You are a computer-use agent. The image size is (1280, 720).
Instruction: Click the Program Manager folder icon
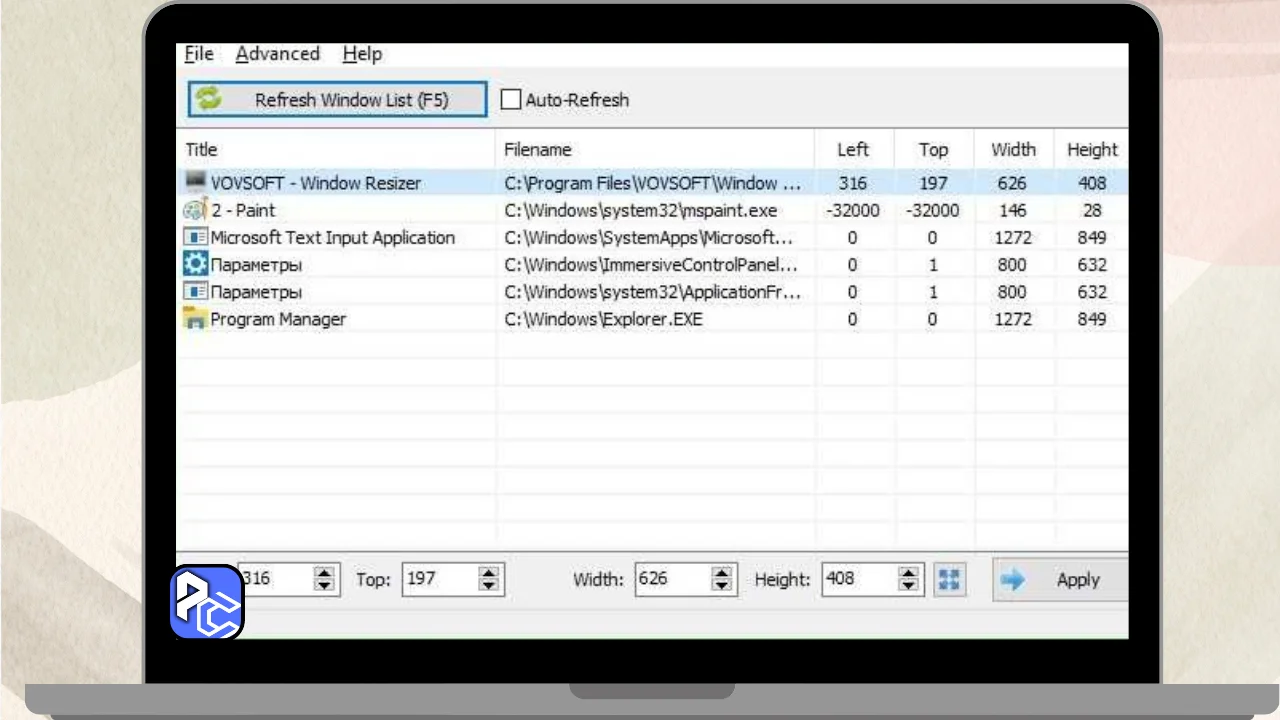195,319
